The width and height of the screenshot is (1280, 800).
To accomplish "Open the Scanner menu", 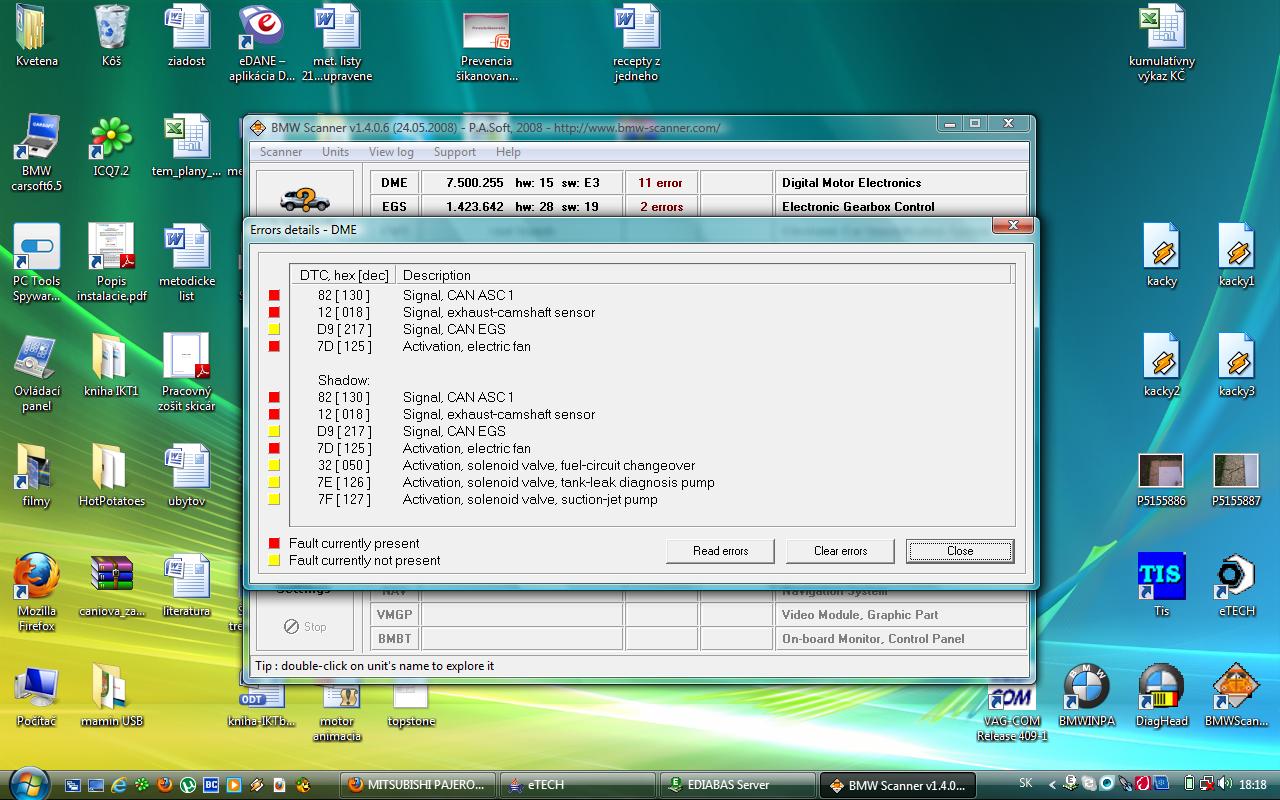I will (x=280, y=152).
